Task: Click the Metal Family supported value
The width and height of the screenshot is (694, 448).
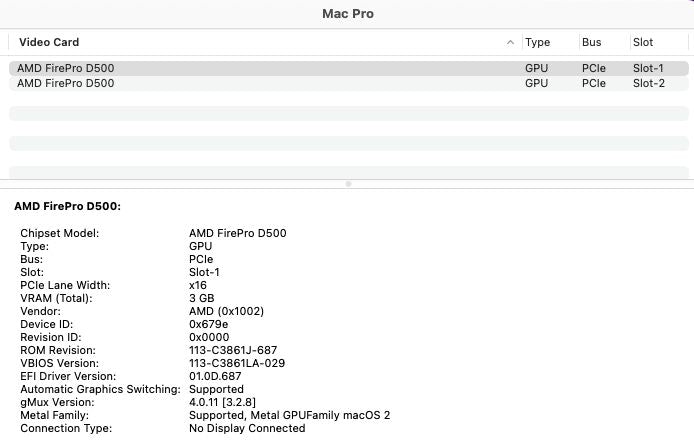Action: [289, 415]
